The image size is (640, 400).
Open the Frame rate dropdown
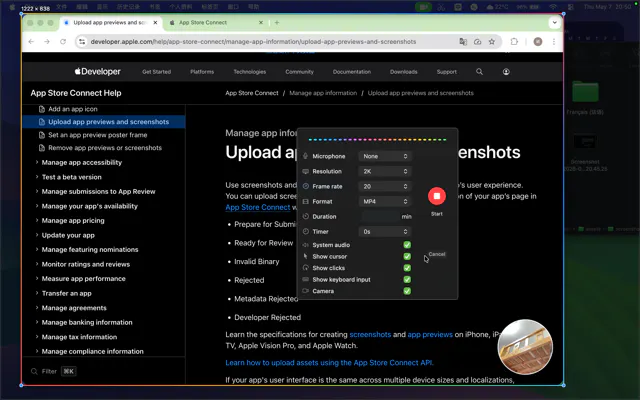pos(385,187)
